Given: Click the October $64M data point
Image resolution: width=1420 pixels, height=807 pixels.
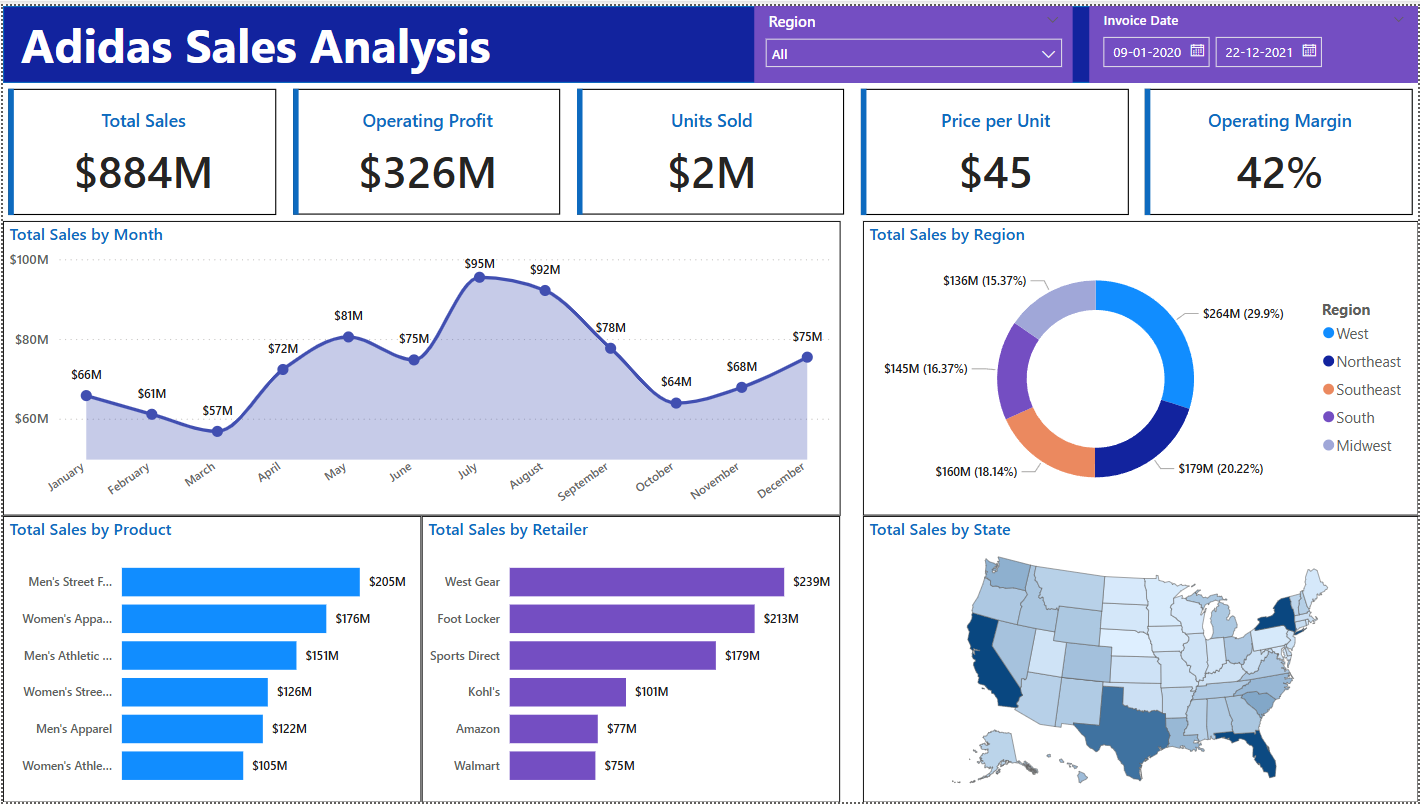Looking at the screenshot, I should tap(676, 403).
